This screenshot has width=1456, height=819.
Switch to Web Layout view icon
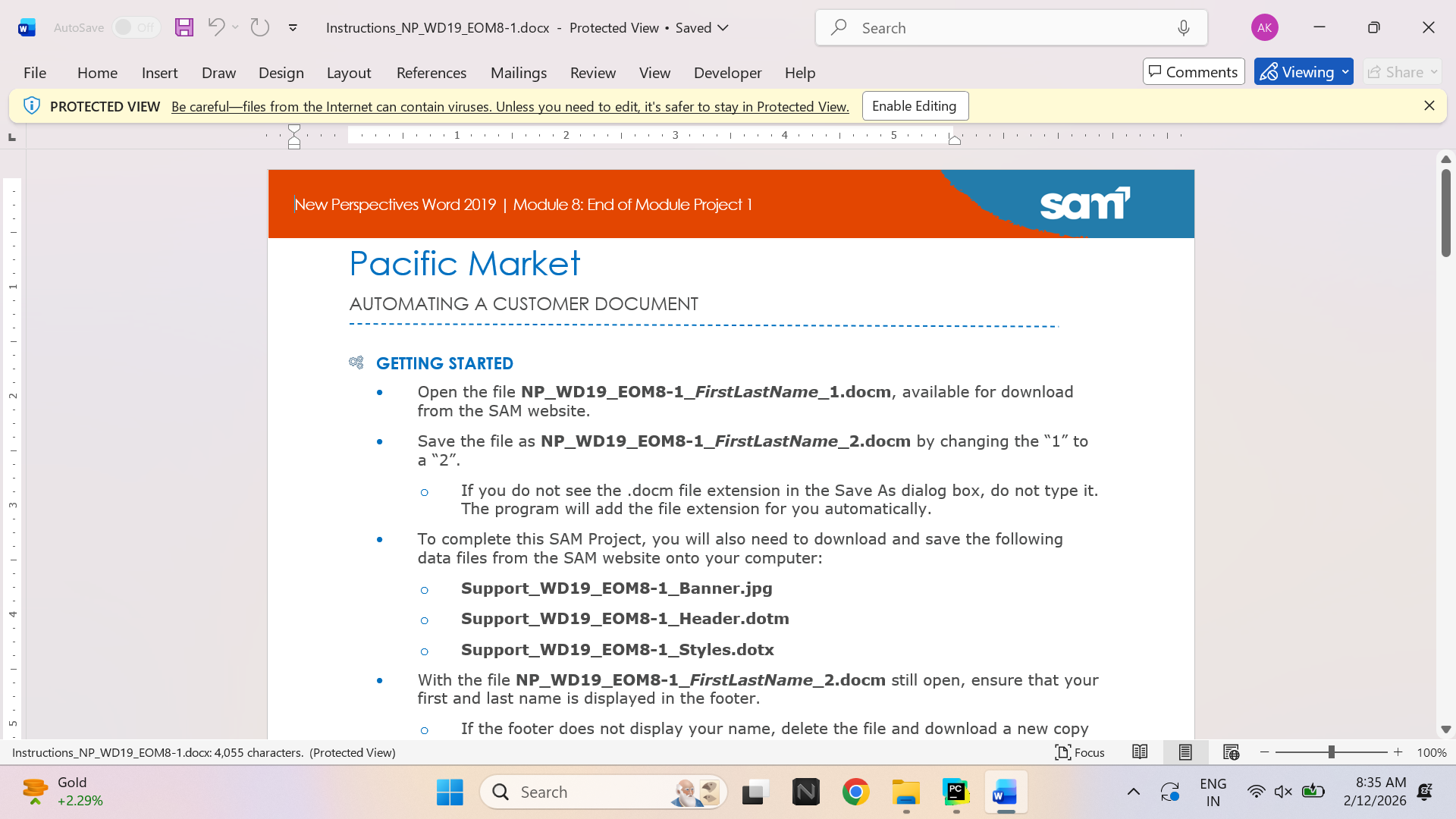1231,752
